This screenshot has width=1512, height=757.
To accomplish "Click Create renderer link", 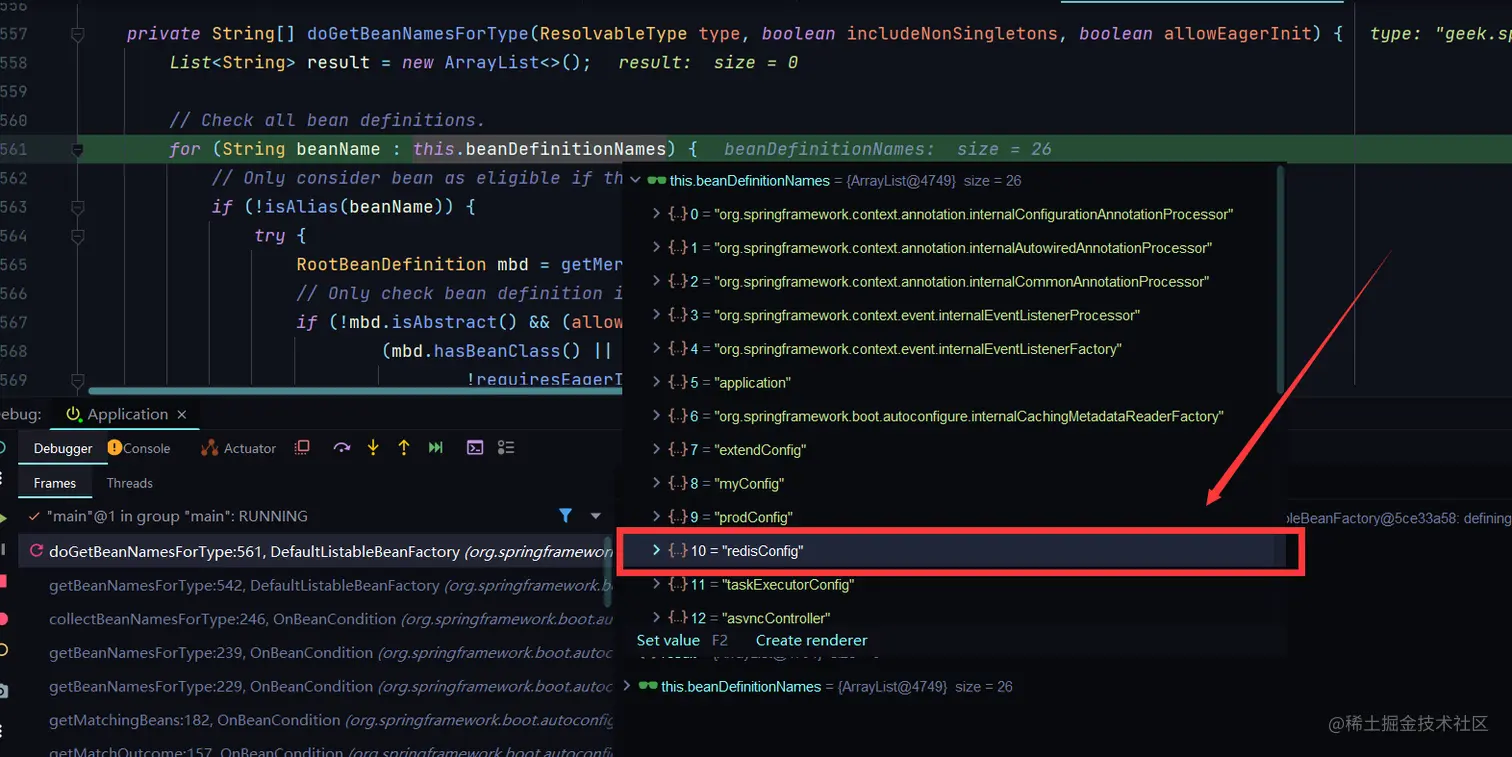I will (x=811, y=640).
